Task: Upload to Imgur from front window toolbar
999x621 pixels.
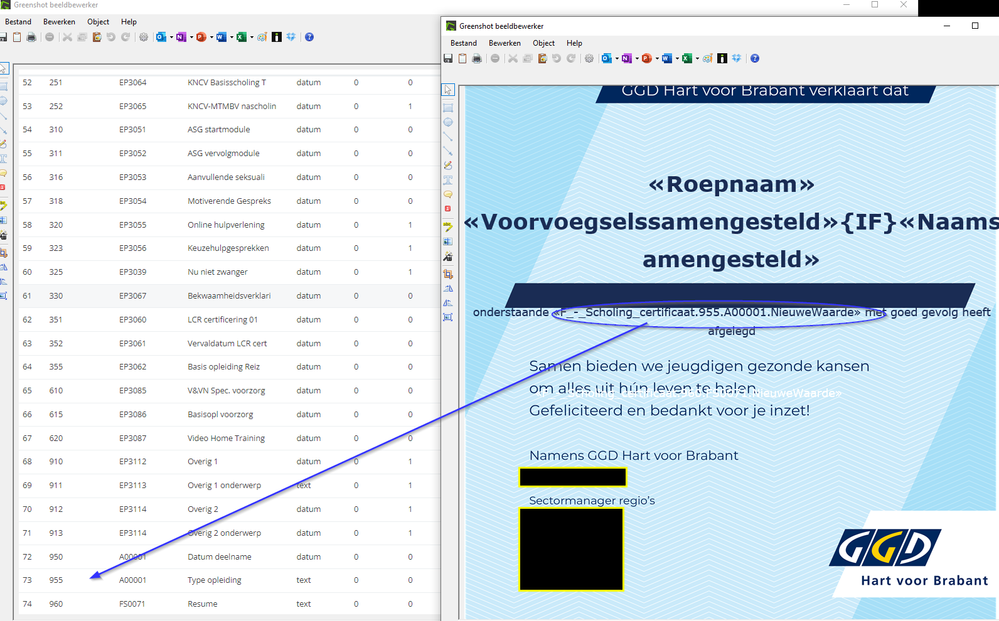Action: point(722,59)
